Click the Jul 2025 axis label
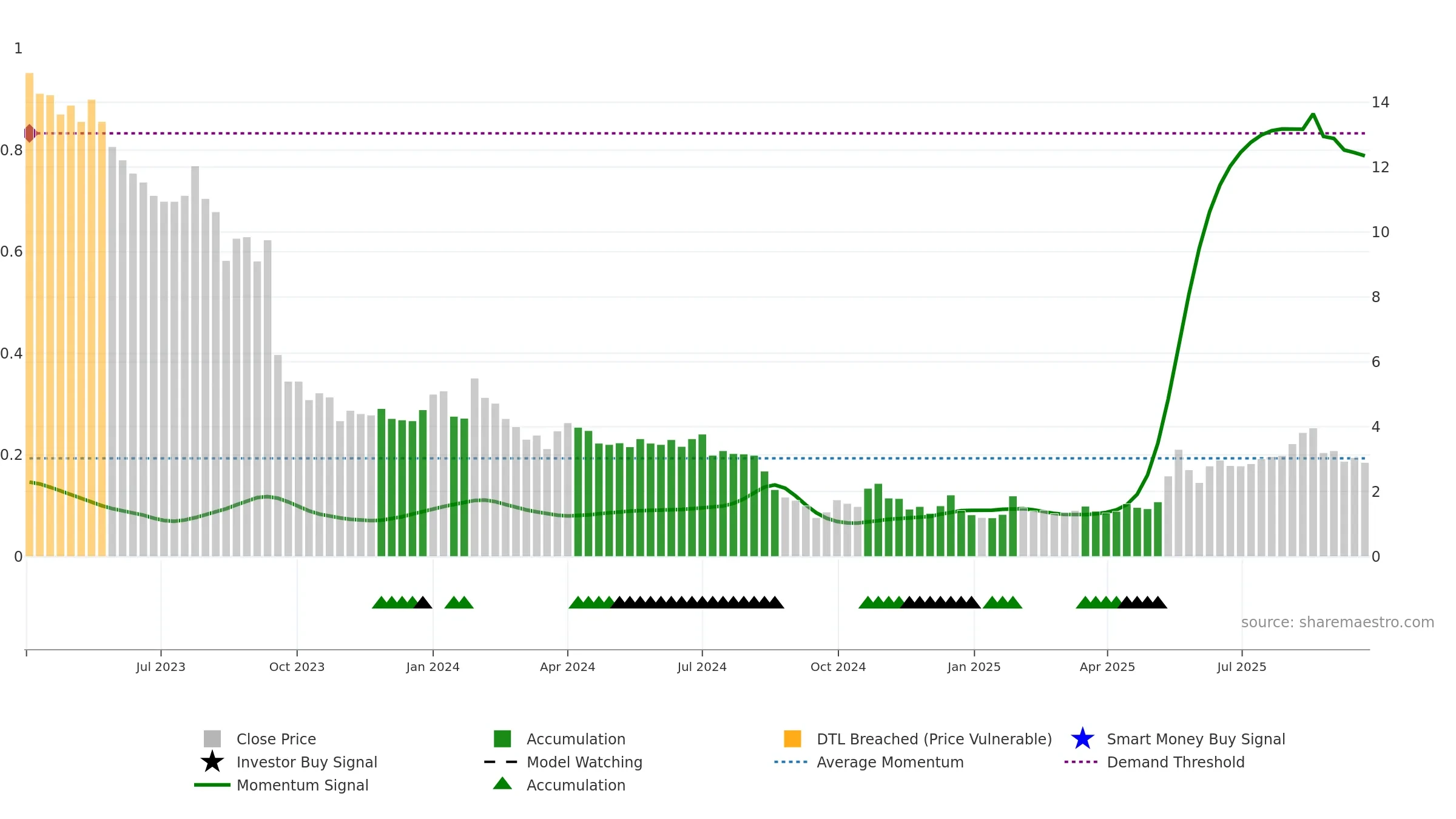This screenshot has height=819, width=1456. [x=1242, y=667]
